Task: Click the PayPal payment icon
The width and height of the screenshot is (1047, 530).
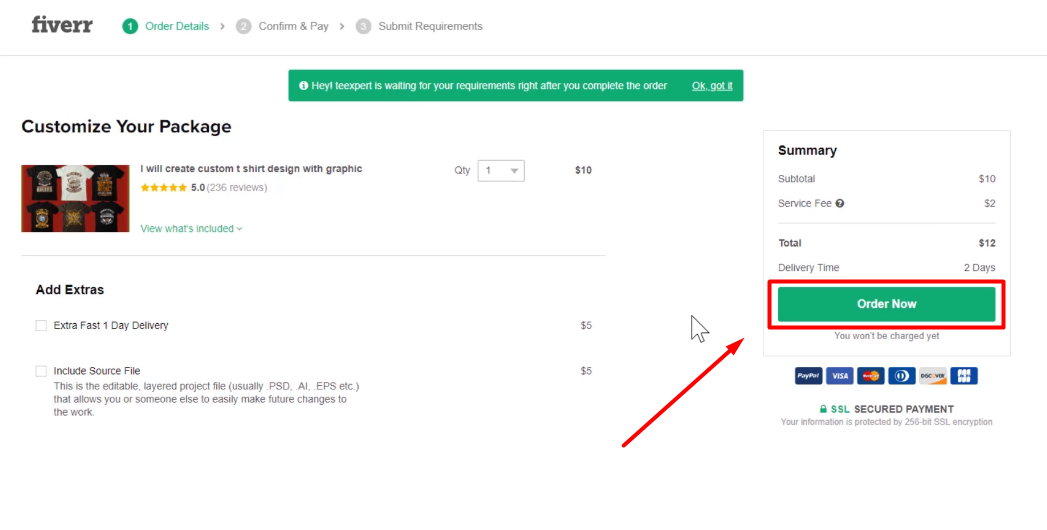Action: (x=808, y=376)
